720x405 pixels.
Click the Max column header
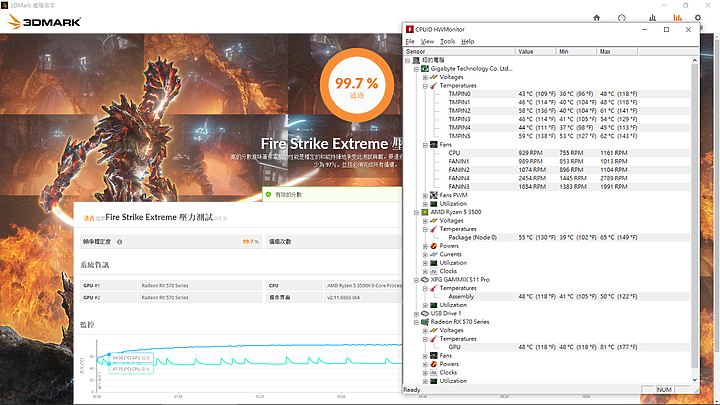617,51
